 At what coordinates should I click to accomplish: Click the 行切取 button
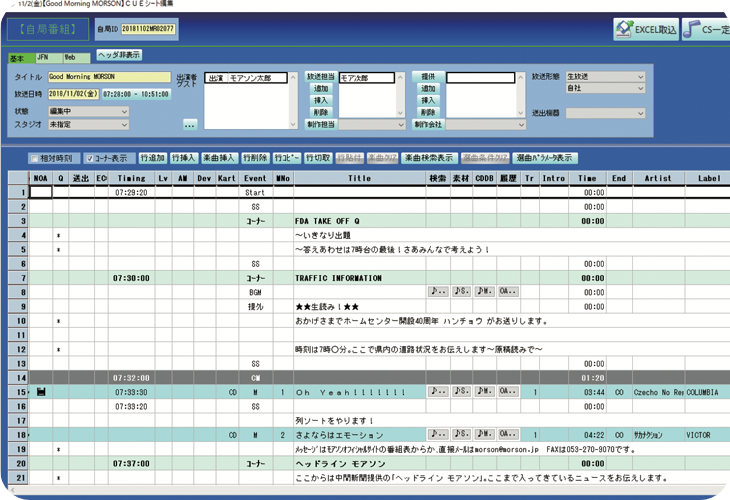(318, 158)
